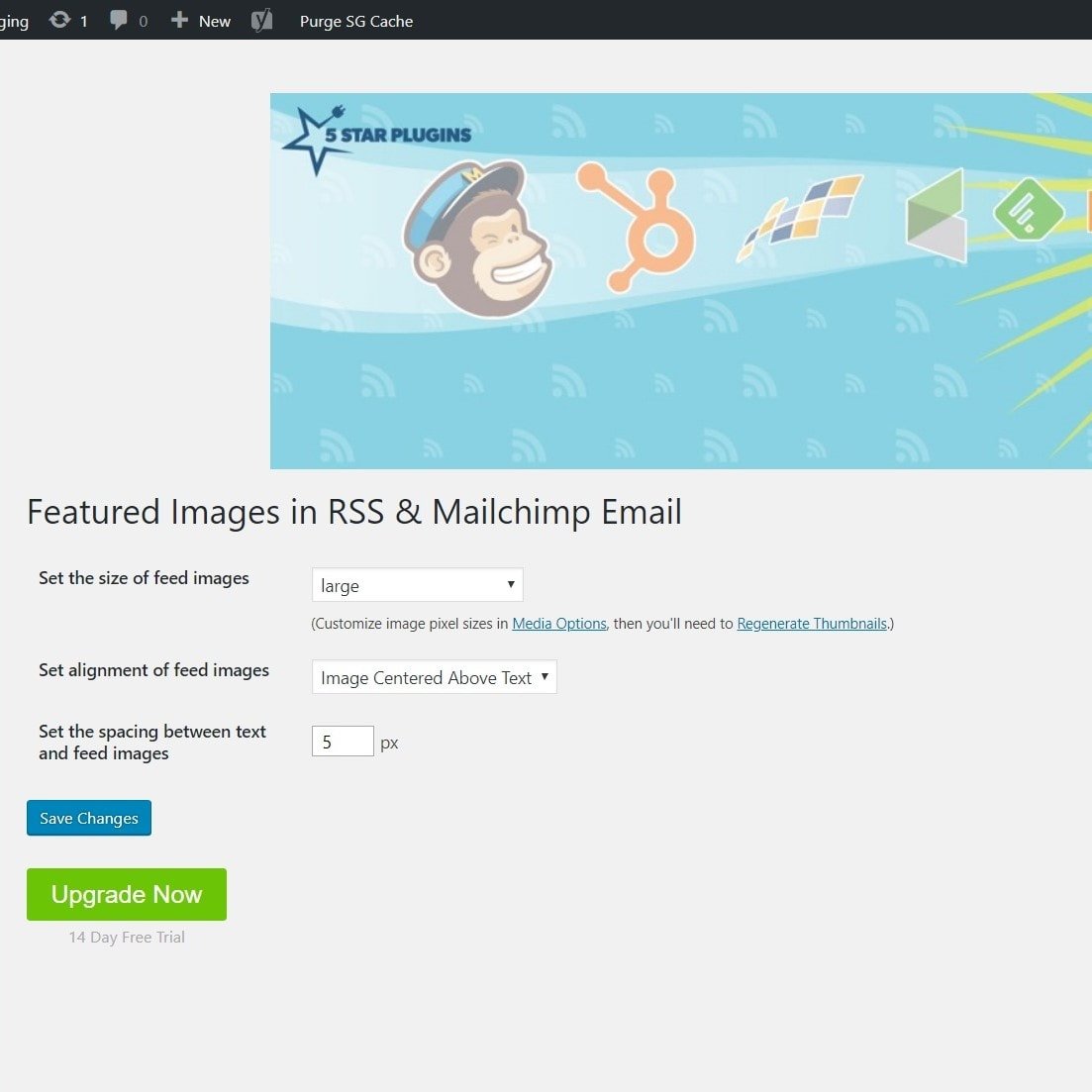Open the Media Options link

tap(559, 624)
